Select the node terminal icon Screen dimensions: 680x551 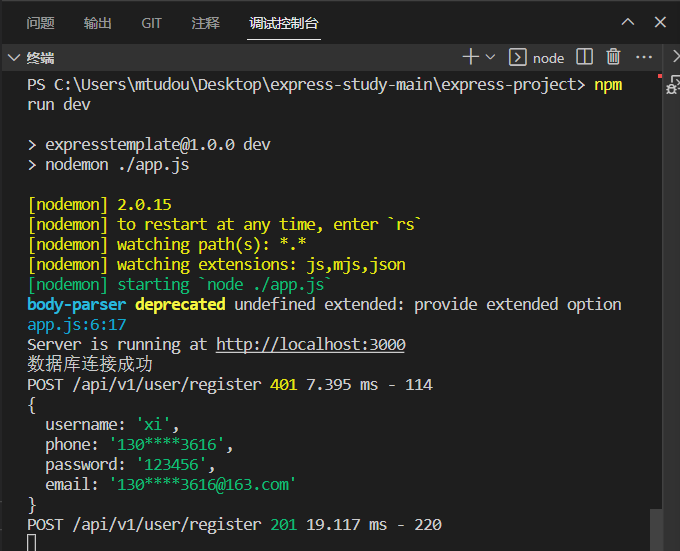[518, 57]
